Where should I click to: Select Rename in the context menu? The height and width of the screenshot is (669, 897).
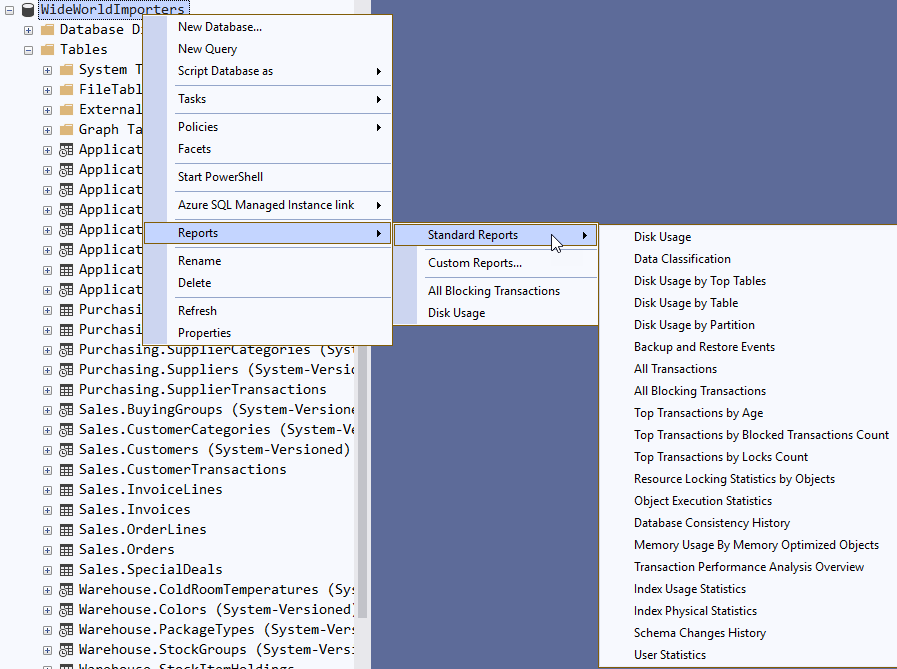tap(268, 261)
